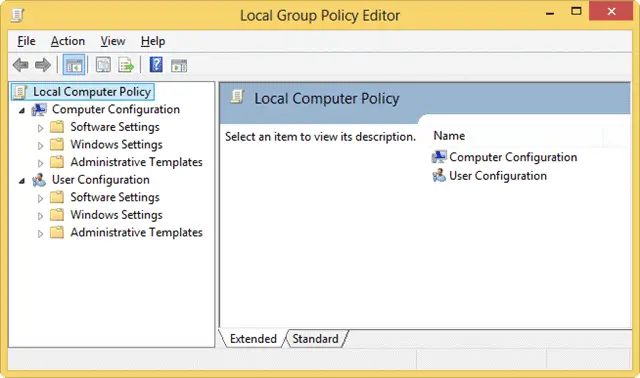Select Local Computer Policy root label in tree

pos(92,92)
